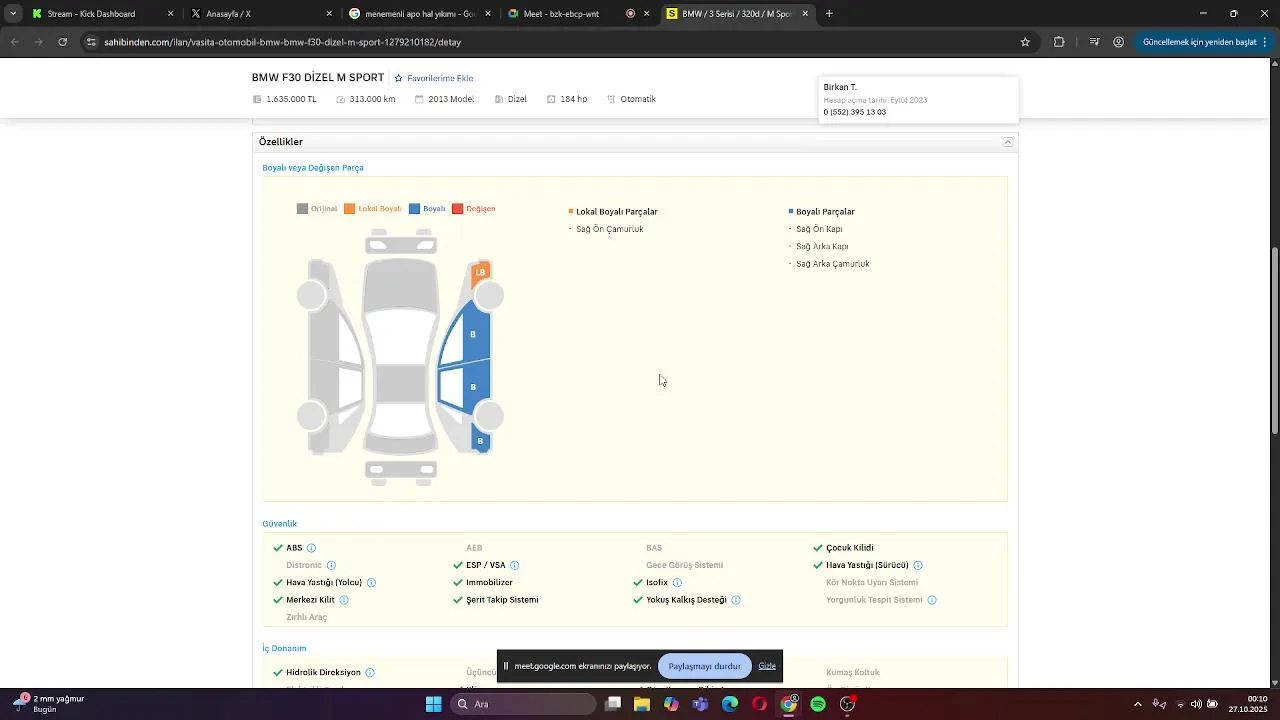This screenshot has height=720, width=1280.
Task: Click Paylaşmayı durdur button
Action: pos(705,666)
